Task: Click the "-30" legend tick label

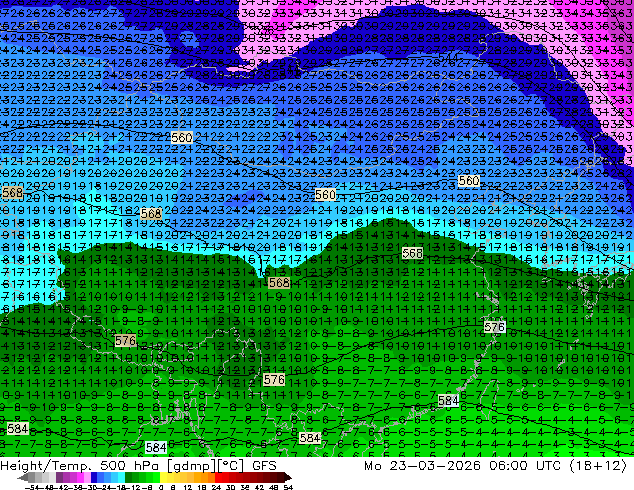Action: (92, 488)
